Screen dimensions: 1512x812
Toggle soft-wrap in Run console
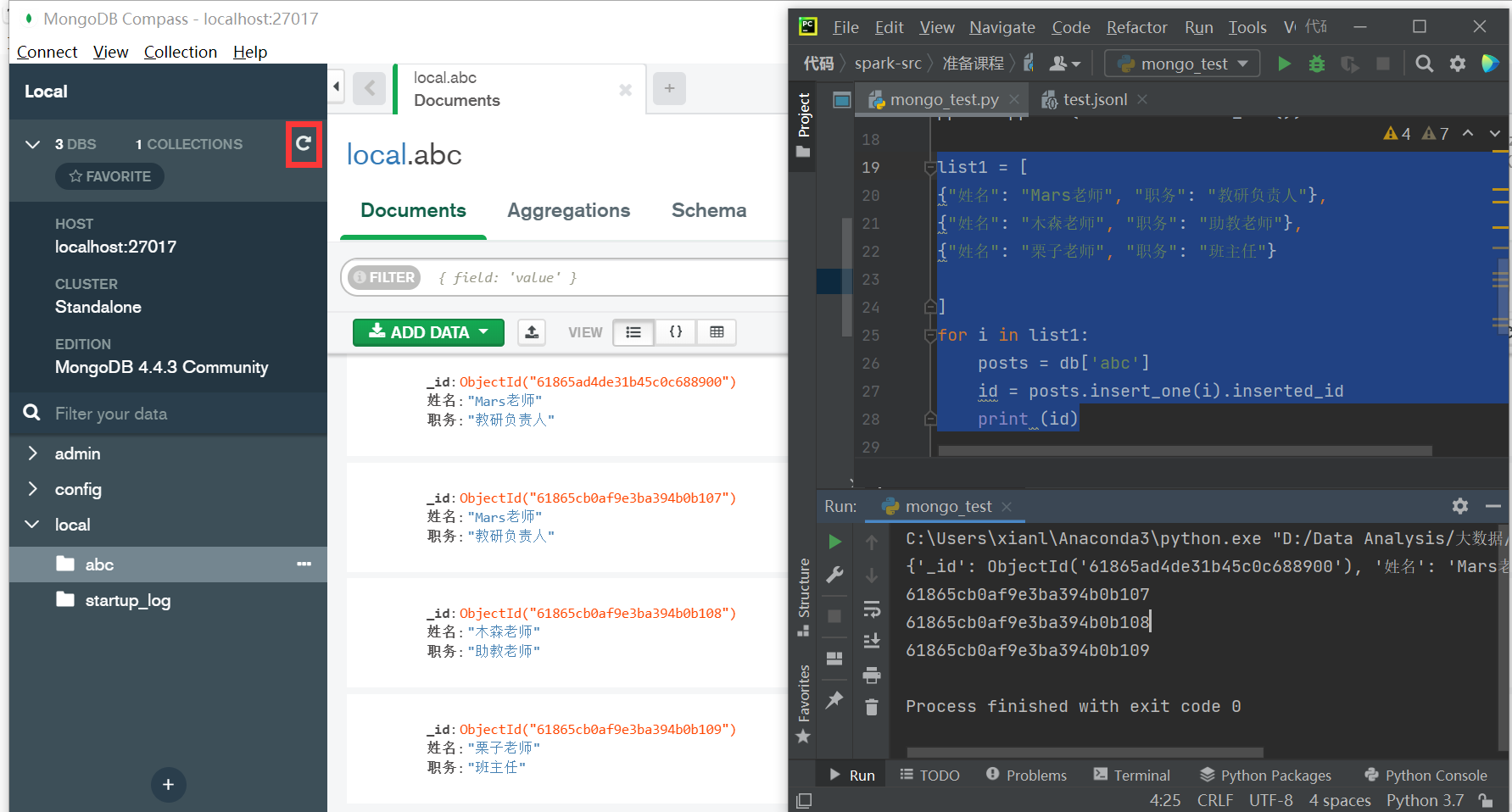872,609
